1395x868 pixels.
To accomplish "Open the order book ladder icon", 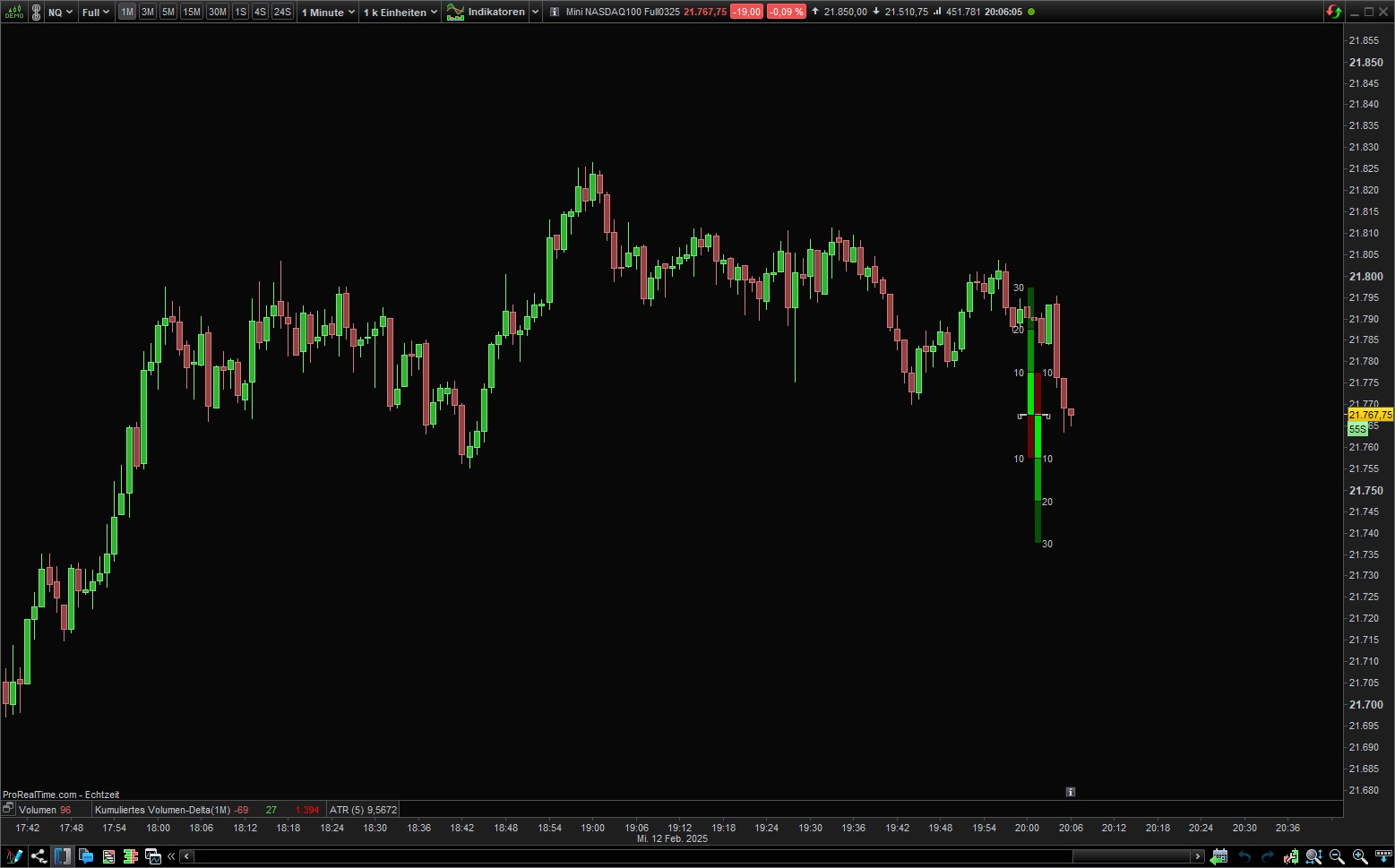I will coord(131,856).
